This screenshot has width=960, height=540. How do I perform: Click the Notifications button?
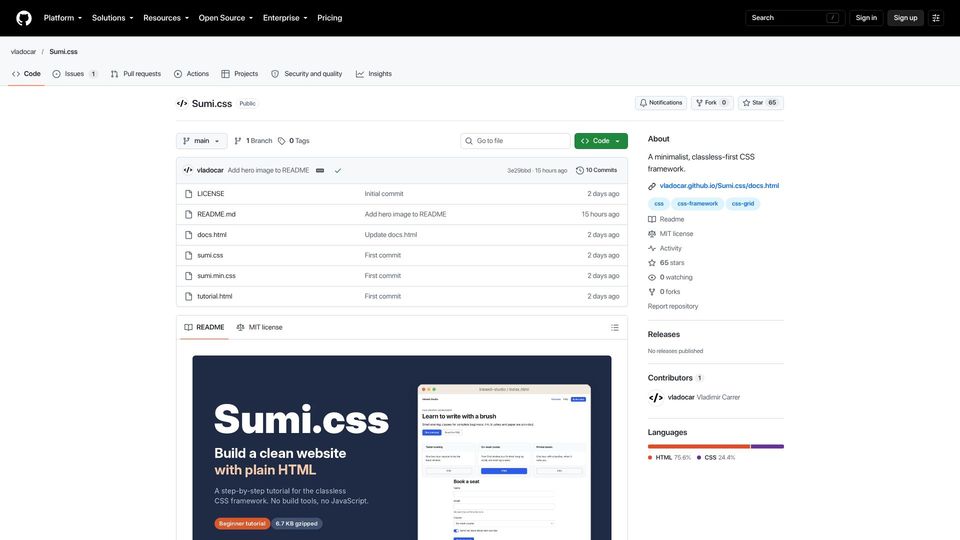[x=661, y=103]
